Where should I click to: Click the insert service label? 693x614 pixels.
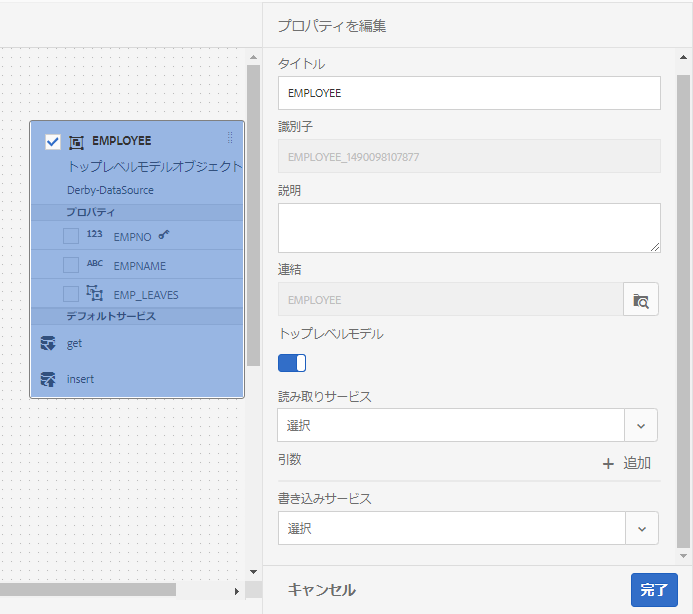tap(80, 379)
